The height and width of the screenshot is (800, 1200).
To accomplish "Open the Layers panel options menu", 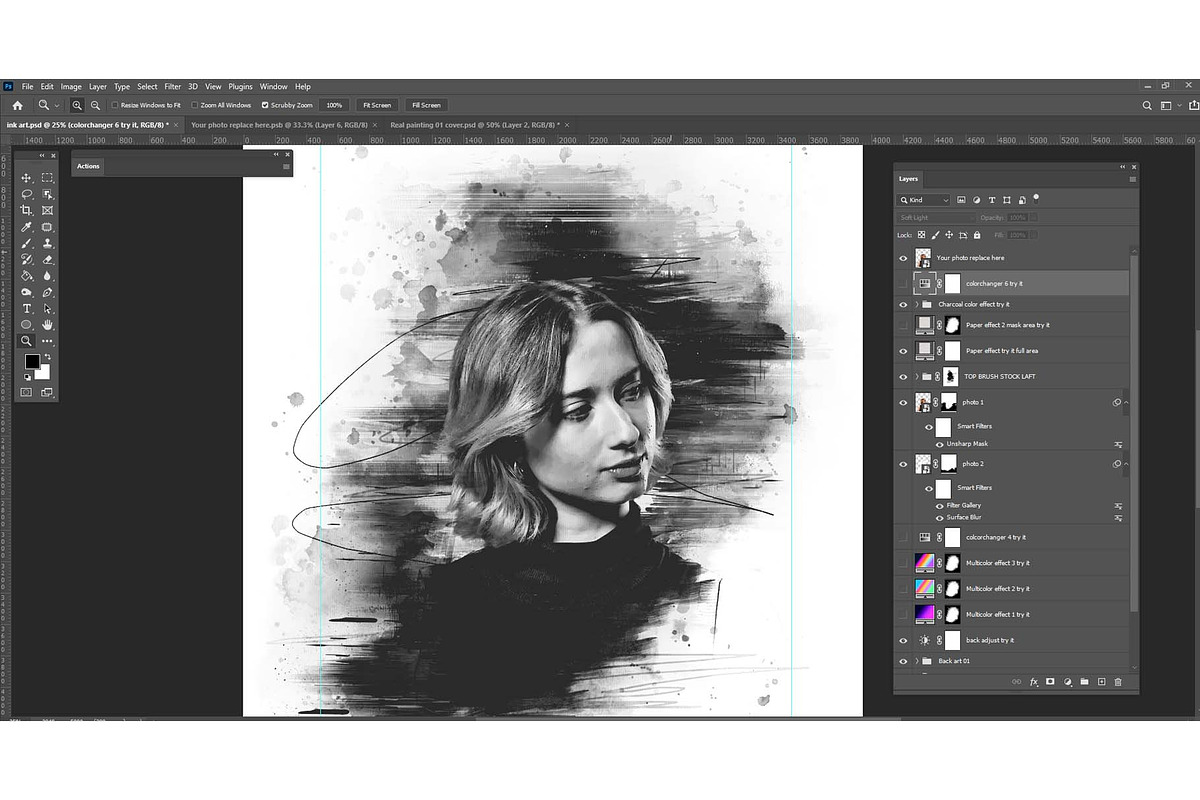I will tap(1132, 179).
